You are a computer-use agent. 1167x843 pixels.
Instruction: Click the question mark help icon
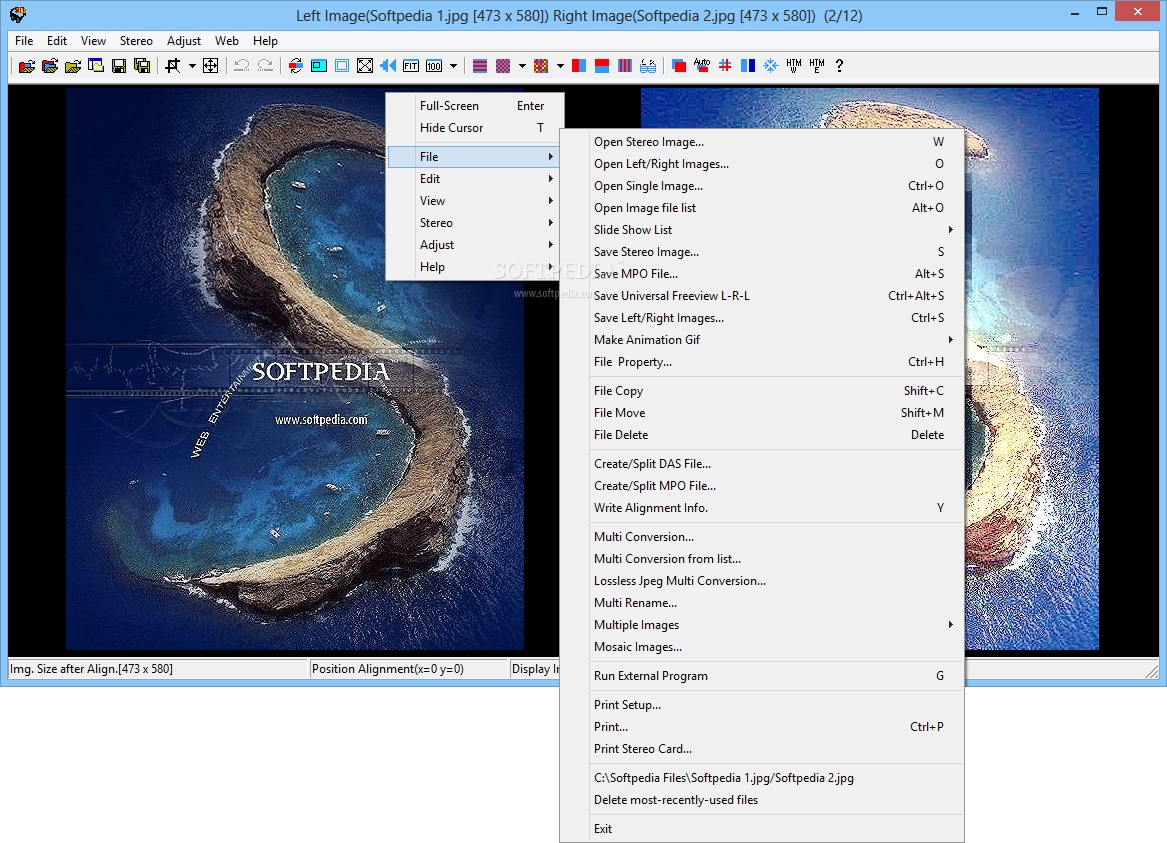(x=840, y=65)
